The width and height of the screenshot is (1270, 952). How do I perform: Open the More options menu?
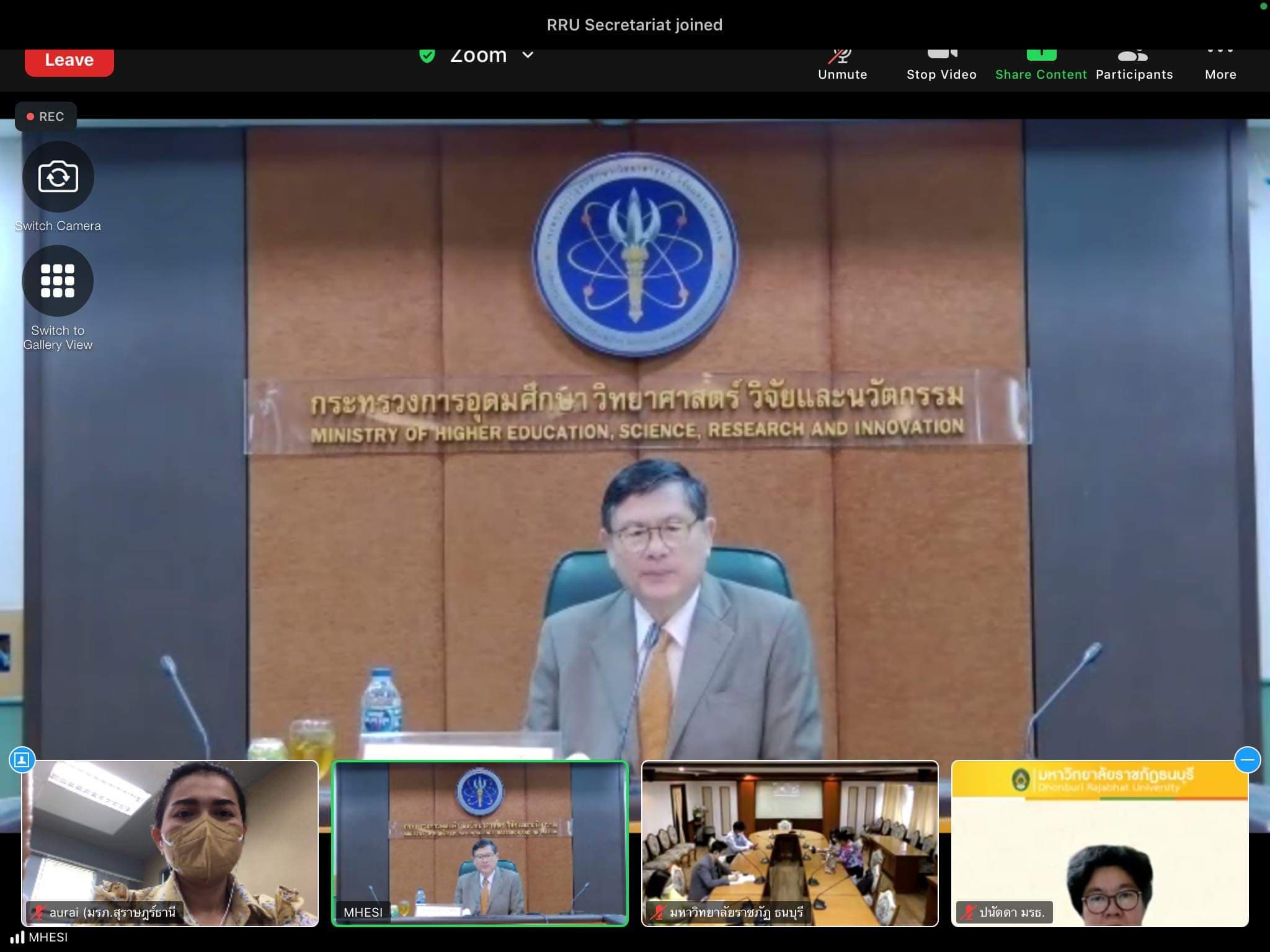1220,64
